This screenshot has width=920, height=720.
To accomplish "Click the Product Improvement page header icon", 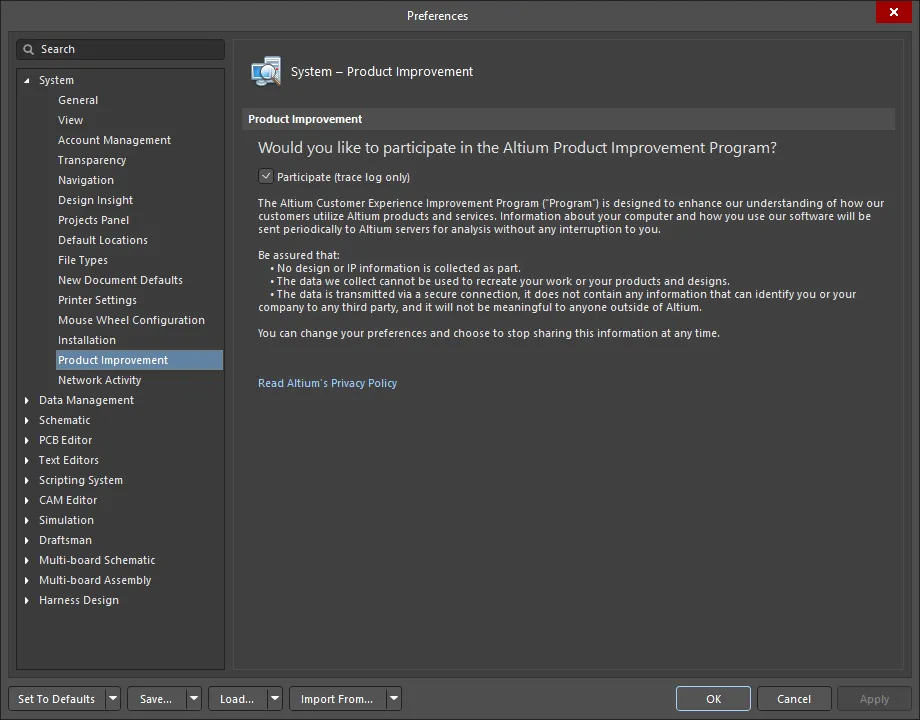I will [x=266, y=72].
